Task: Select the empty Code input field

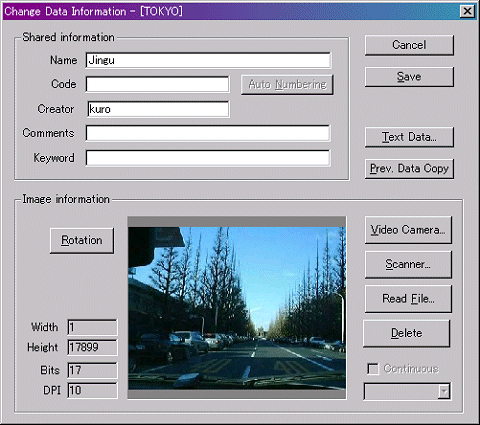Action: pyautogui.click(x=157, y=84)
